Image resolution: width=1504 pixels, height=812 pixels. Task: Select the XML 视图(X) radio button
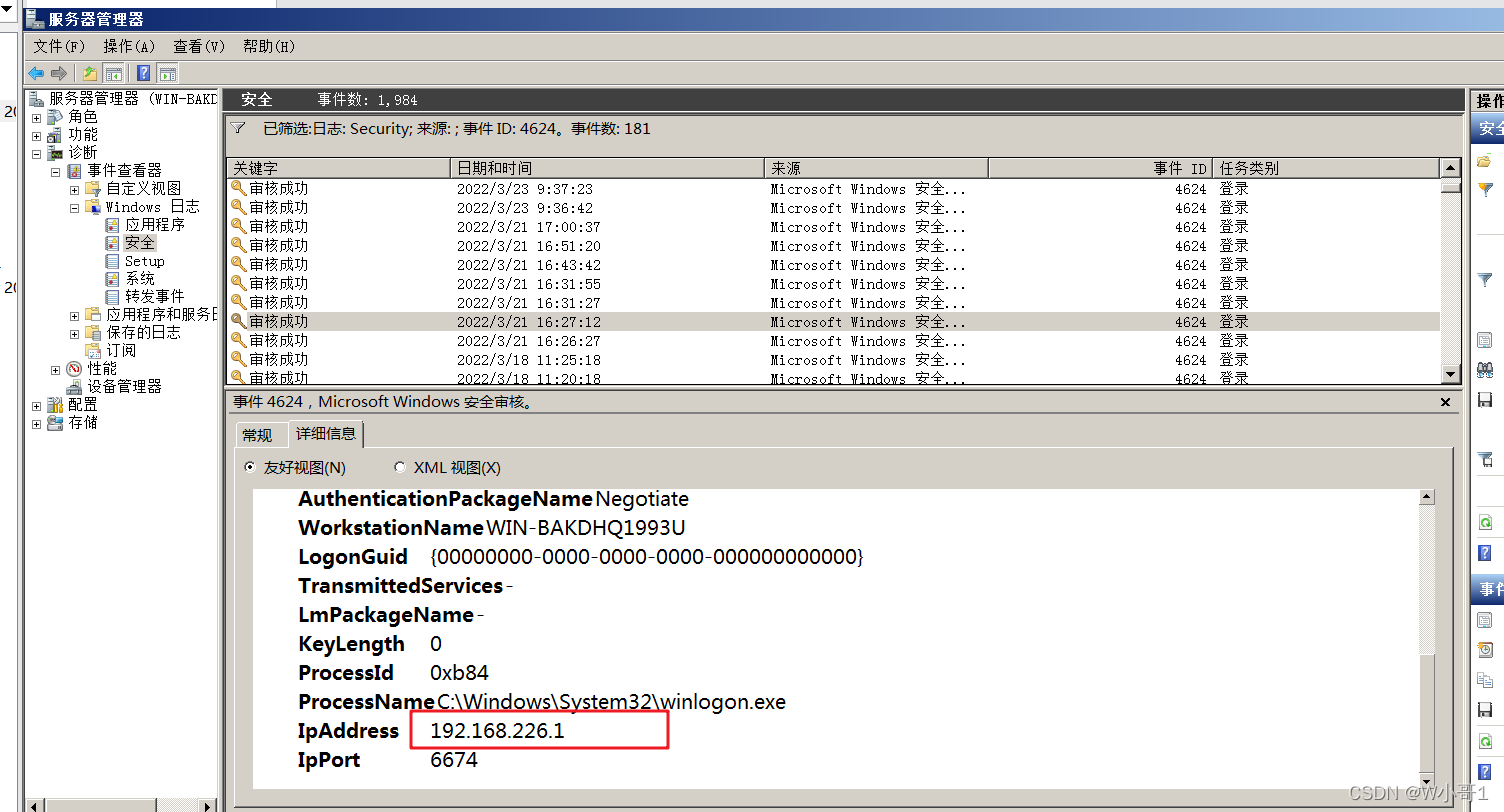(400, 467)
